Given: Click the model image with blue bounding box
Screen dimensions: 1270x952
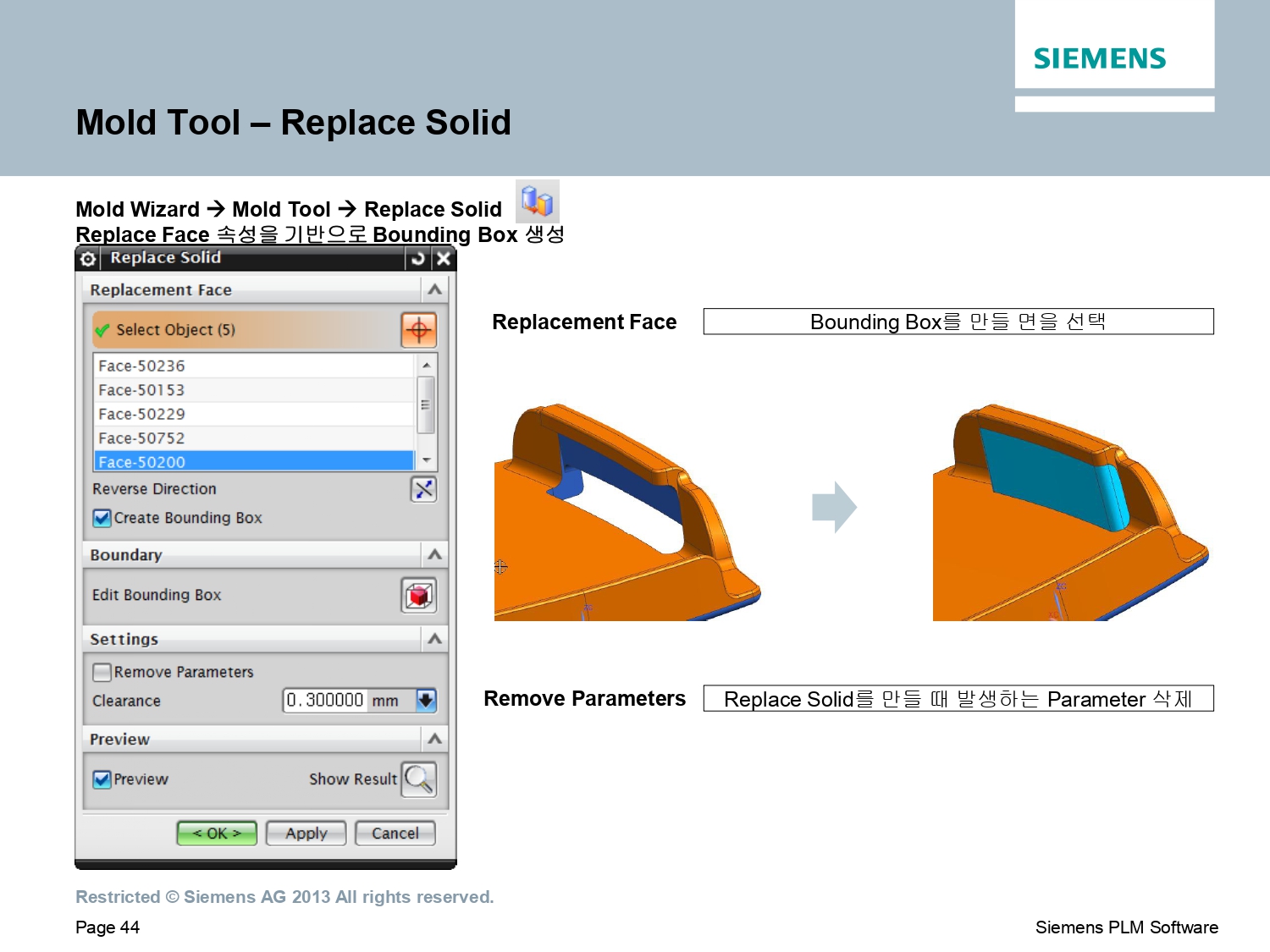Looking at the screenshot, I should tap(1070, 512).
